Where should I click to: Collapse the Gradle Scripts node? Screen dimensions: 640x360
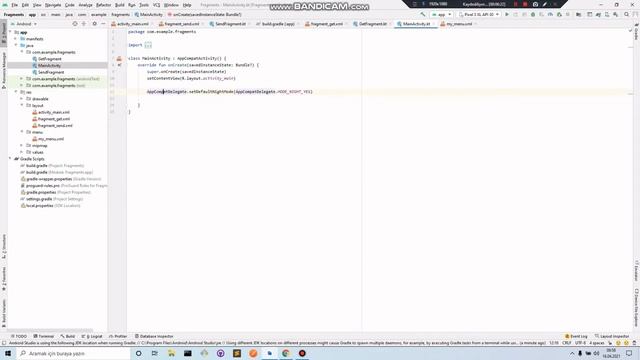click(x=11, y=159)
